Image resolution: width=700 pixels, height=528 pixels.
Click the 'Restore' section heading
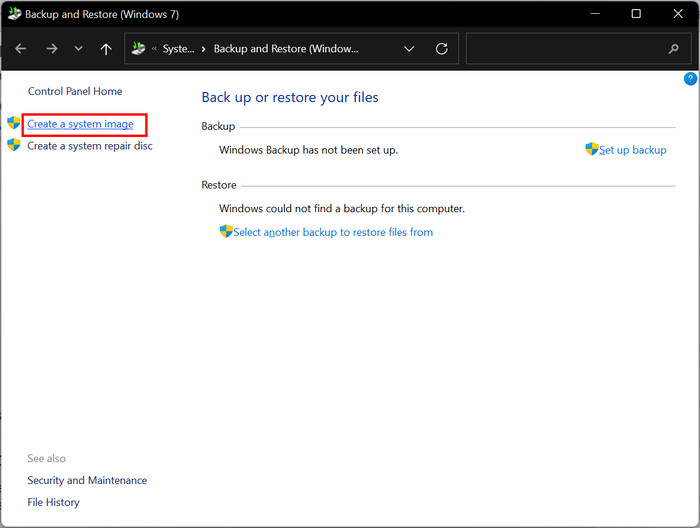219,185
